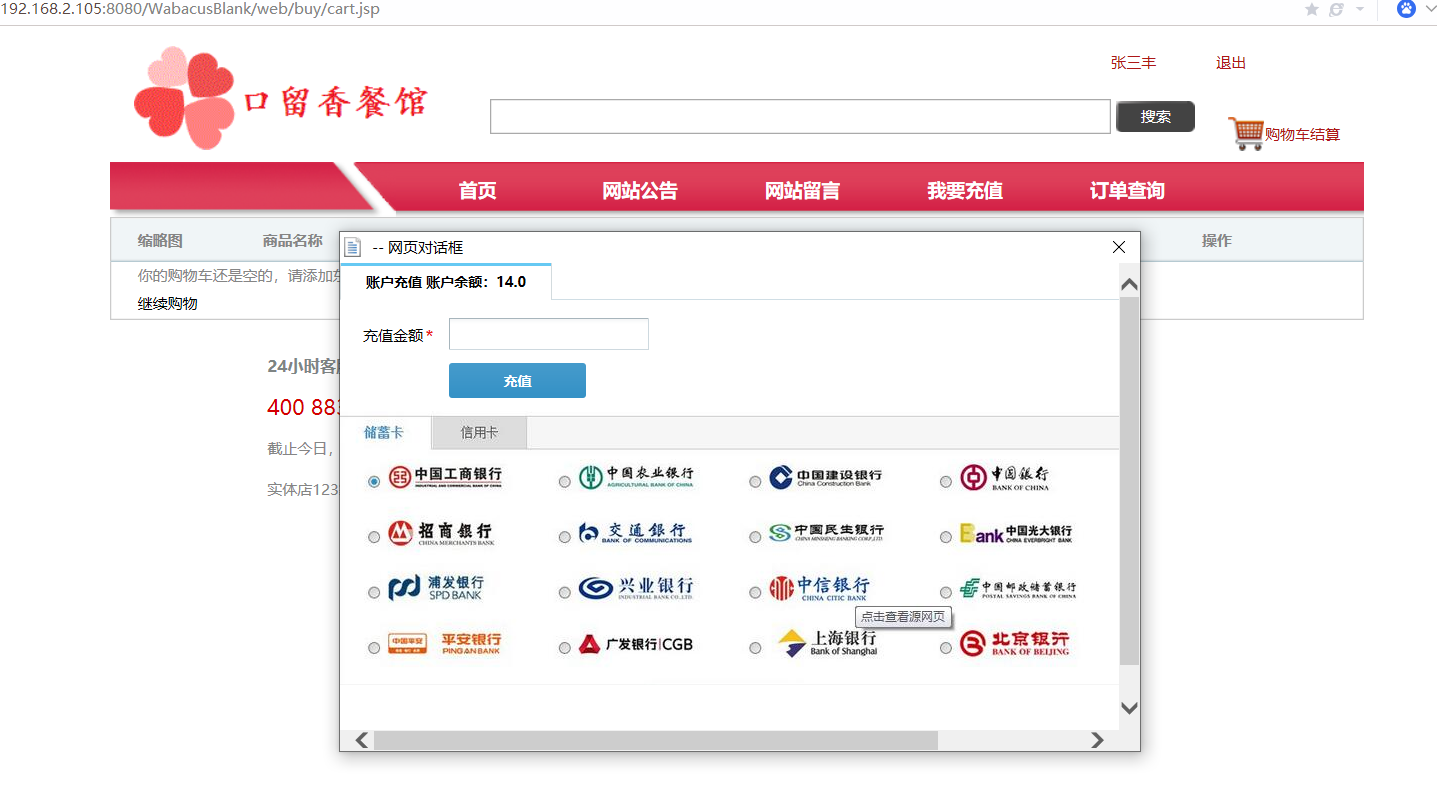Click the dialog horizontal scrollbar thumb
1437x806 pixels.
tap(656, 740)
